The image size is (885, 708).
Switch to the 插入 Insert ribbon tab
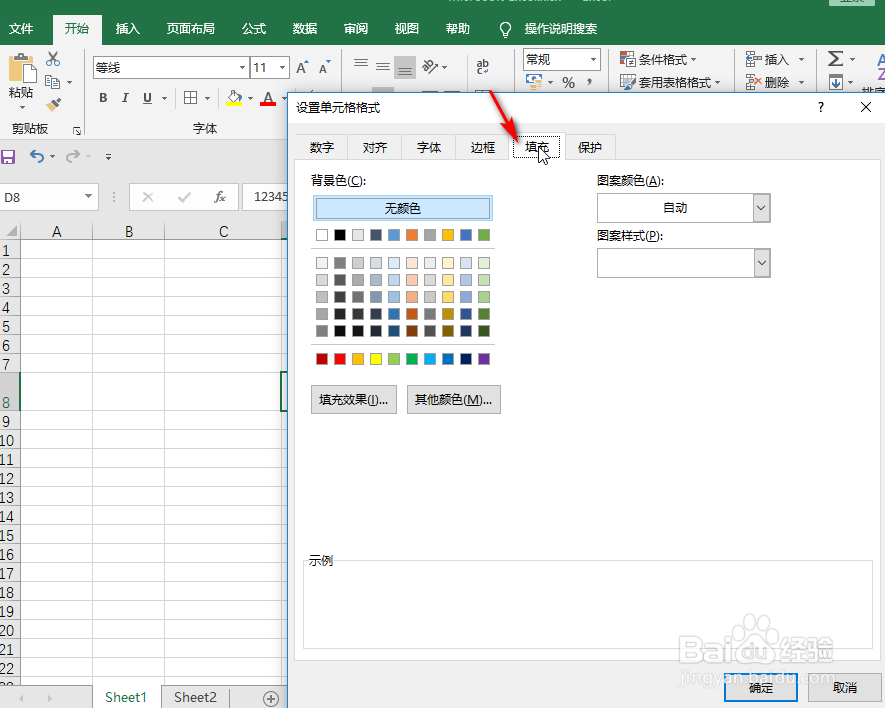coord(128,28)
